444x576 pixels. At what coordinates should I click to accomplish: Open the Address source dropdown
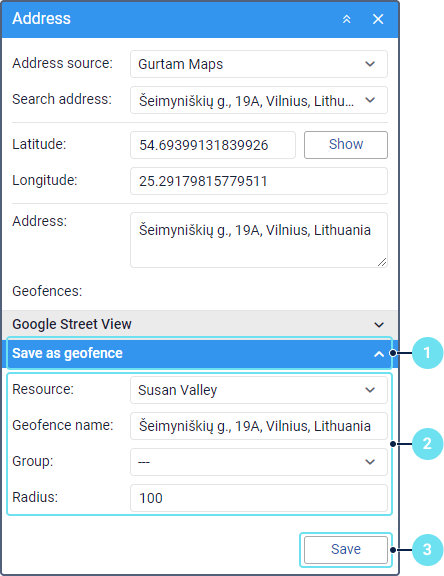pos(259,64)
